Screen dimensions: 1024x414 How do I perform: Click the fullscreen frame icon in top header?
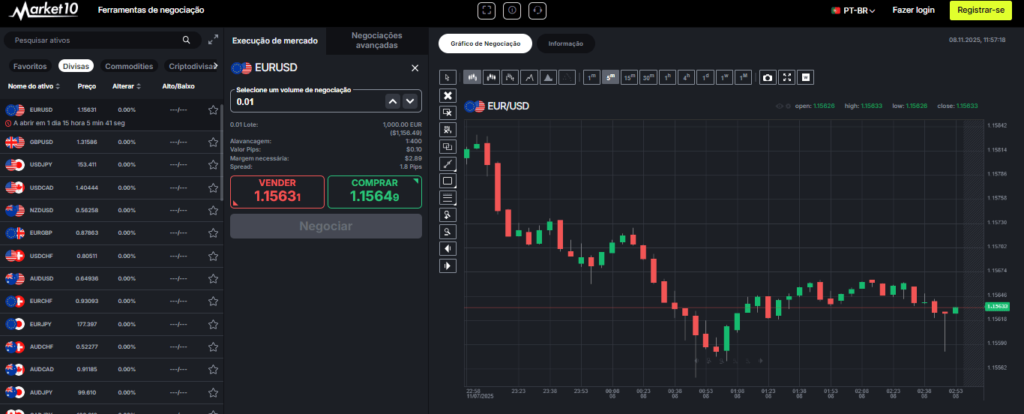[487, 10]
